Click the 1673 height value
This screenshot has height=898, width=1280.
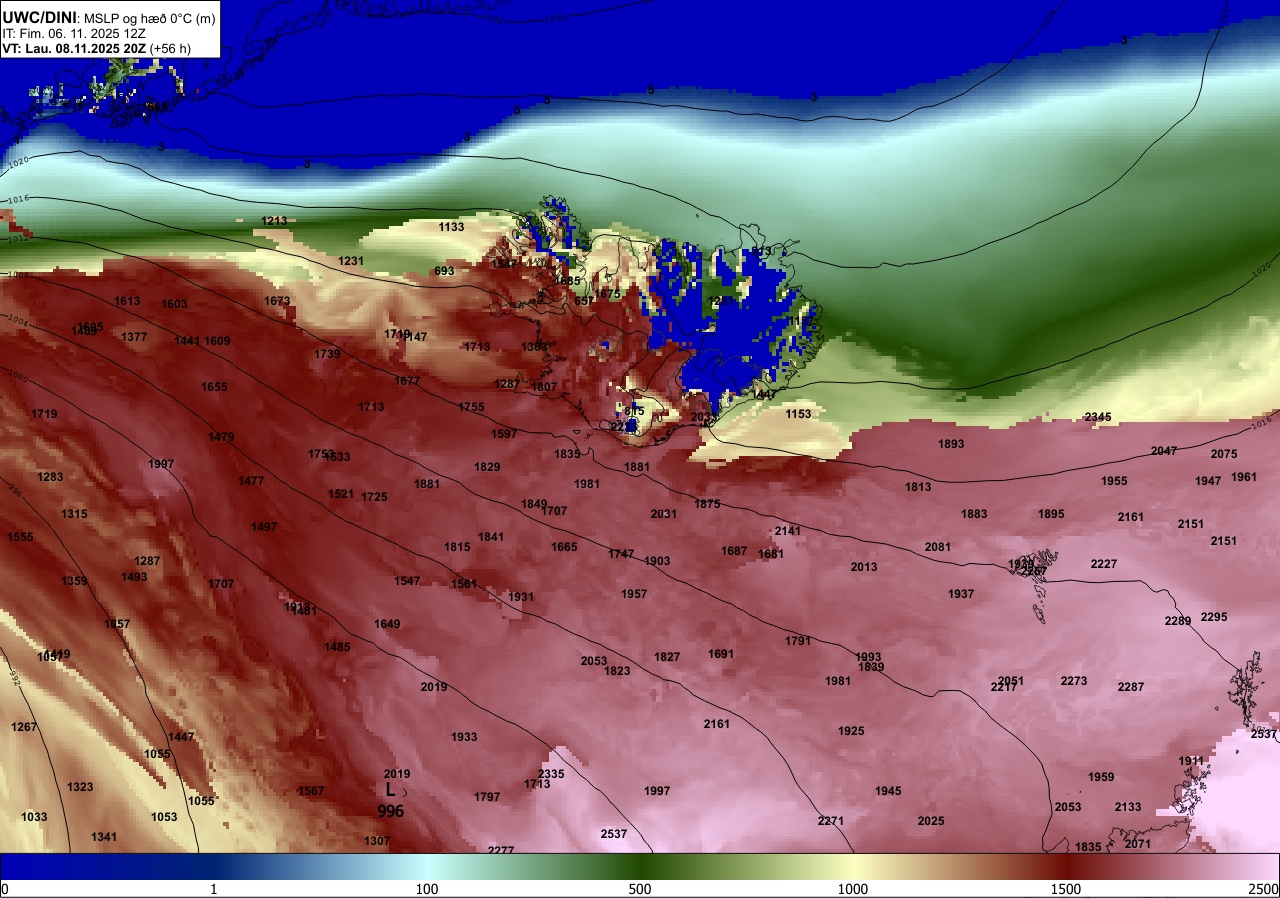tap(277, 301)
